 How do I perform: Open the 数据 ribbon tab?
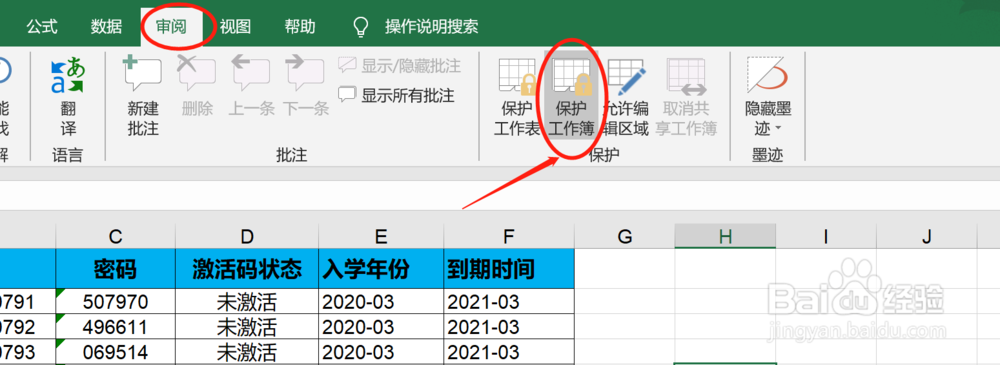107,27
